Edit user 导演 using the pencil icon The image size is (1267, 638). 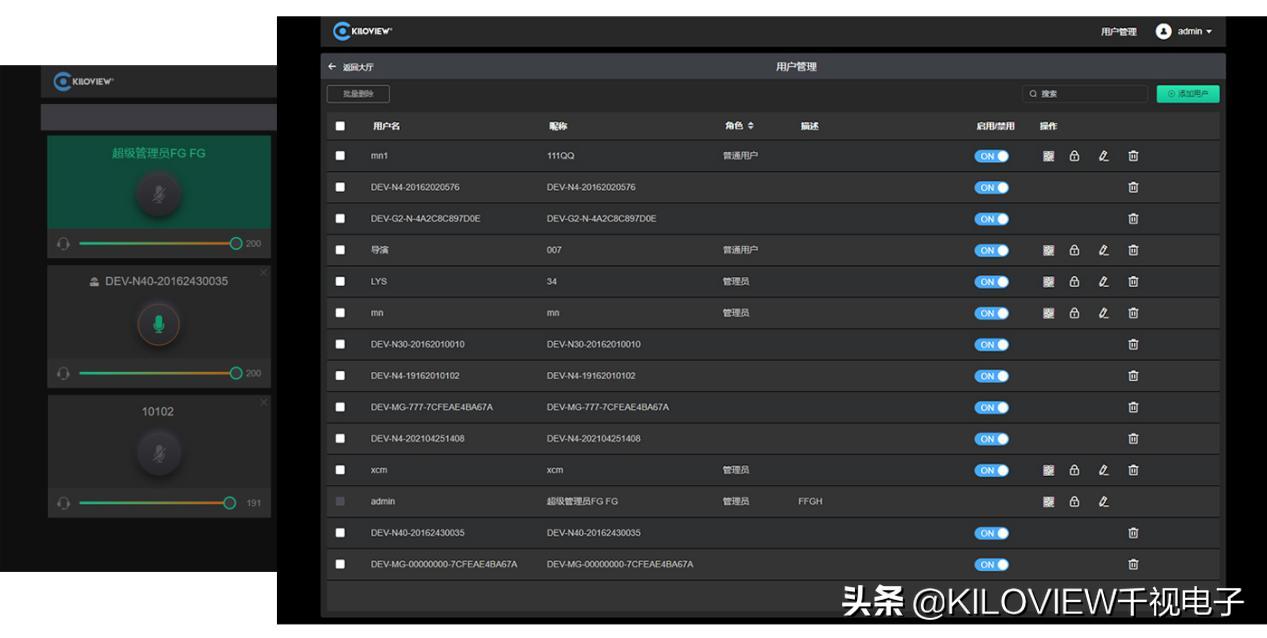tap(1103, 250)
